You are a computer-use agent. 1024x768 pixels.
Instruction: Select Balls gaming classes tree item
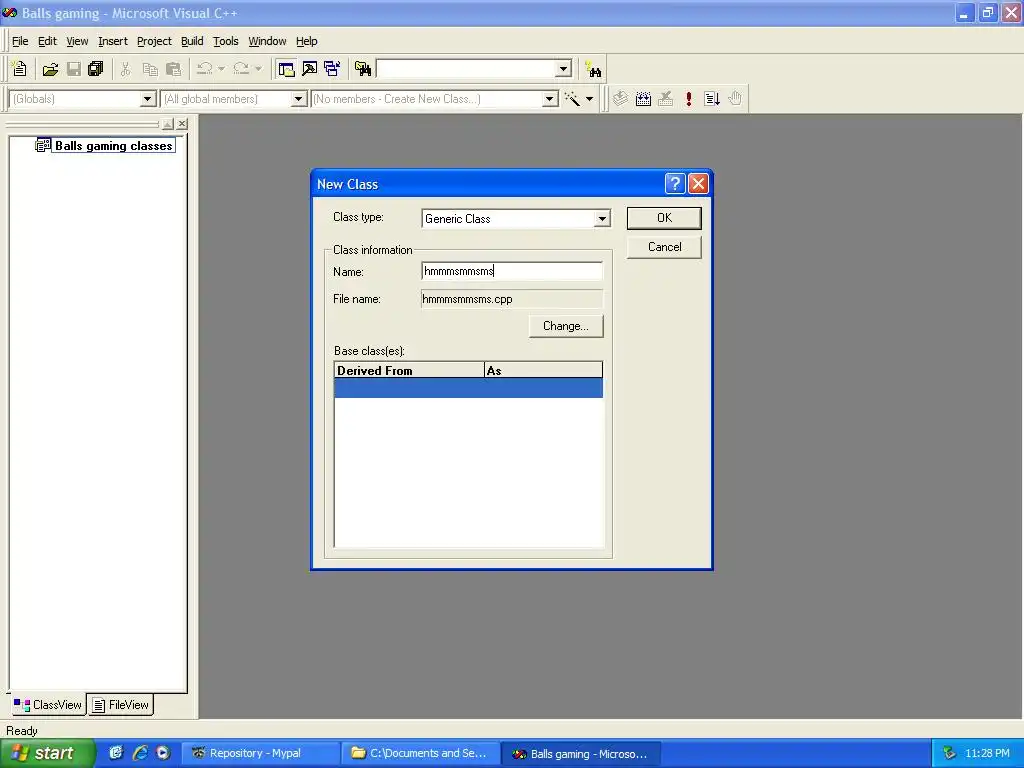coord(114,146)
